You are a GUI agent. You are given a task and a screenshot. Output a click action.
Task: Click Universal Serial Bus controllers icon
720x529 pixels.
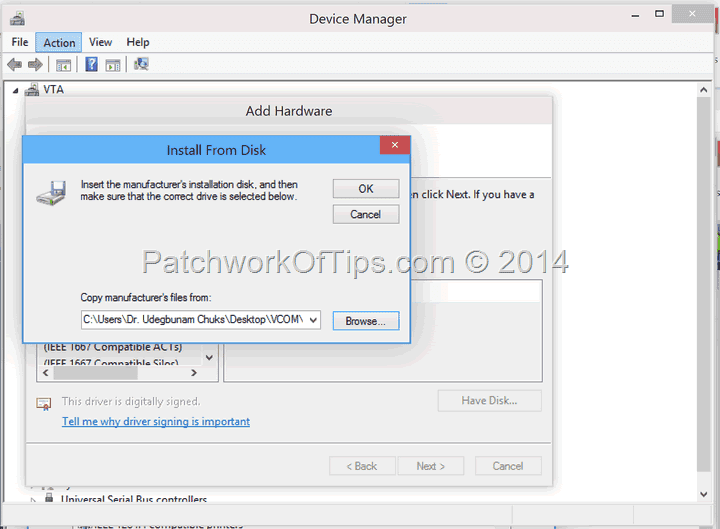49,498
